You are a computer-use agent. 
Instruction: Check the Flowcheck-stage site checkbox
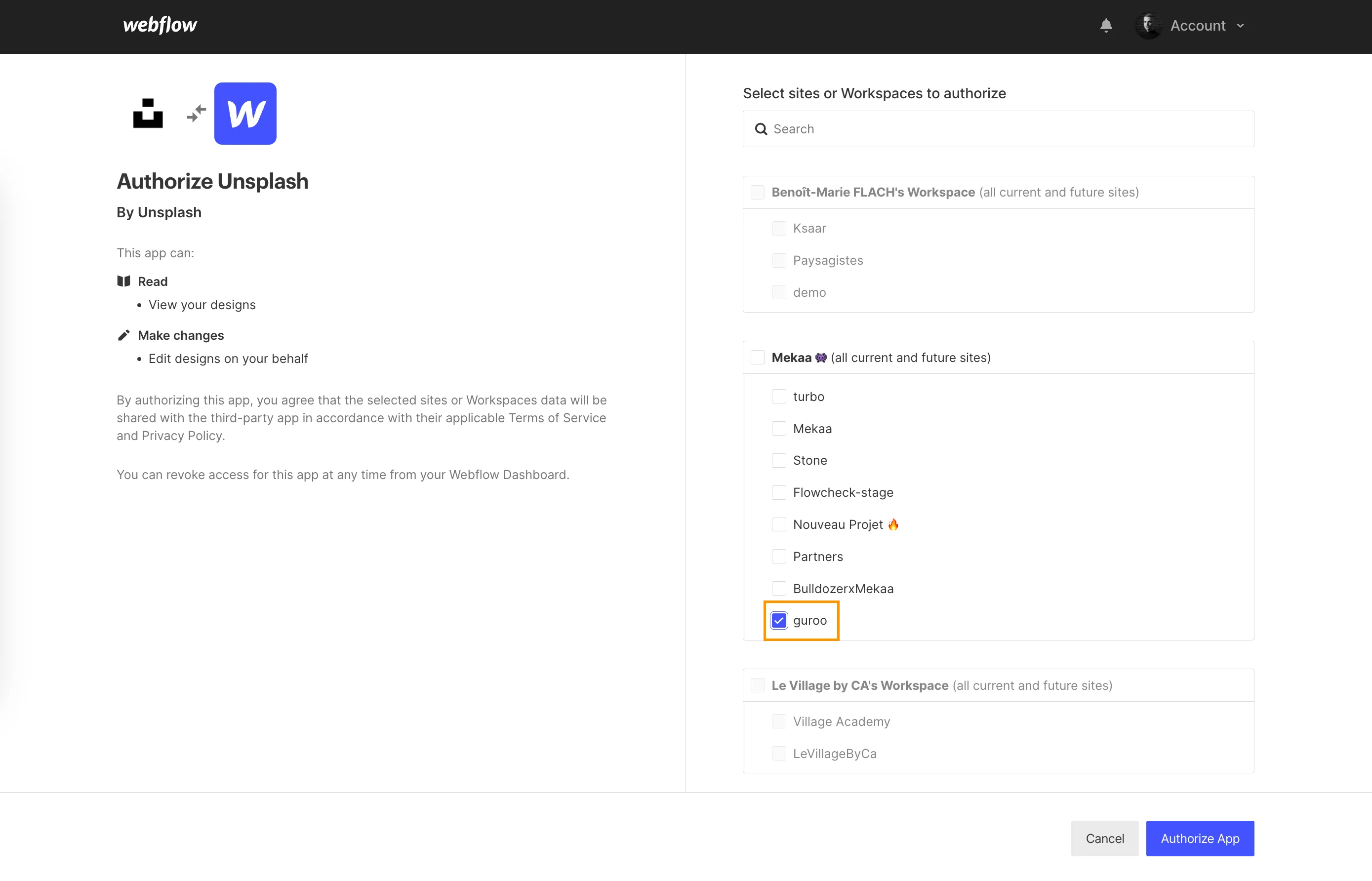pyautogui.click(x=779, y=492)
